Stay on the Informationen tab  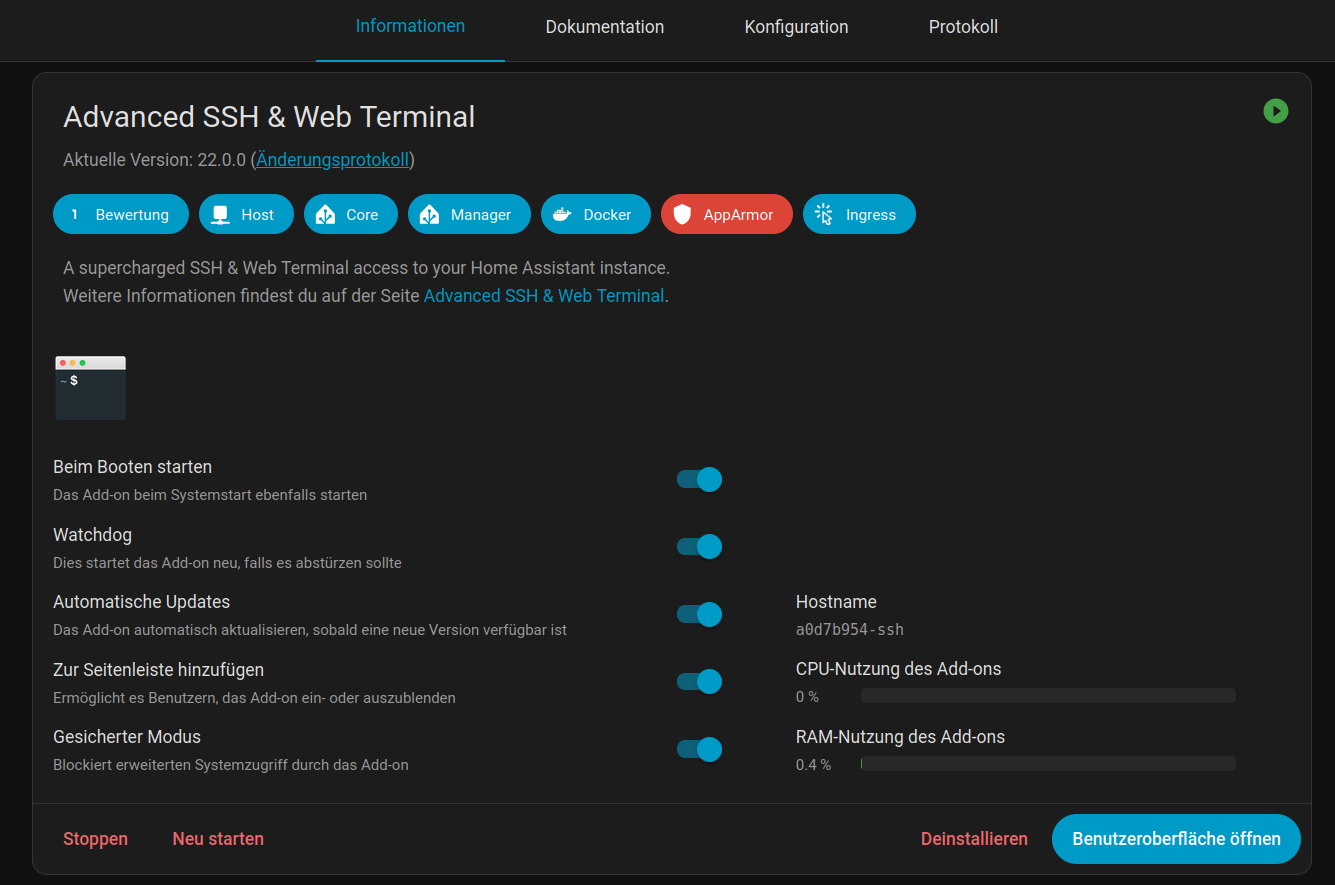[x=410, y=27]
